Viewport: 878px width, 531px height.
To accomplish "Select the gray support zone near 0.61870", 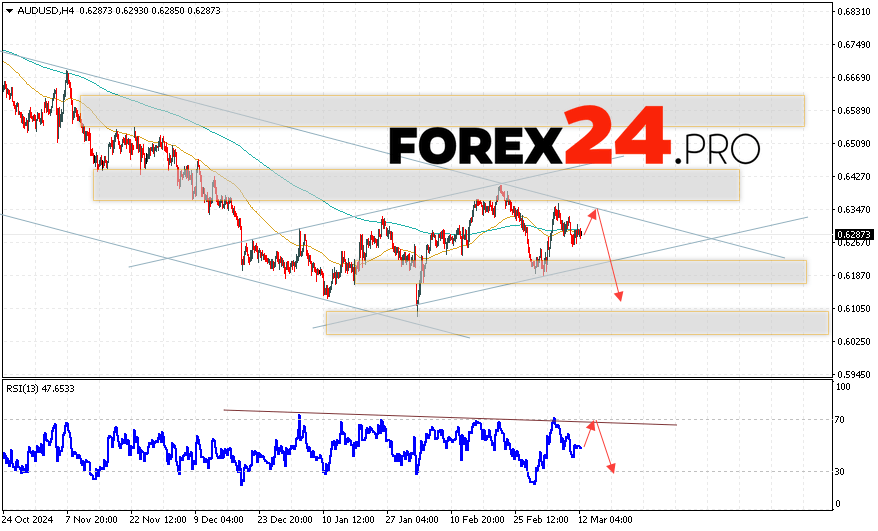I will click(x=580, y=272).
